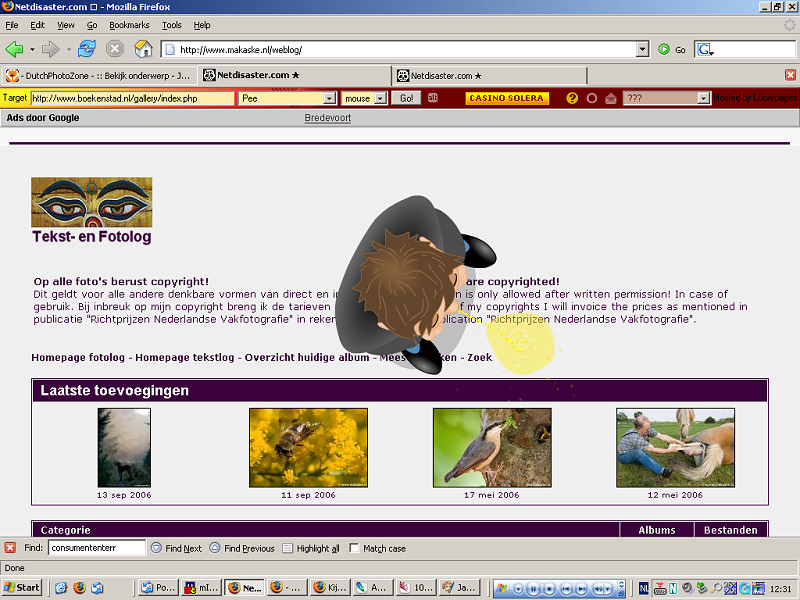Enable the Match case checkbox
This screenshot has height=600, width=800.
point(355,548)
